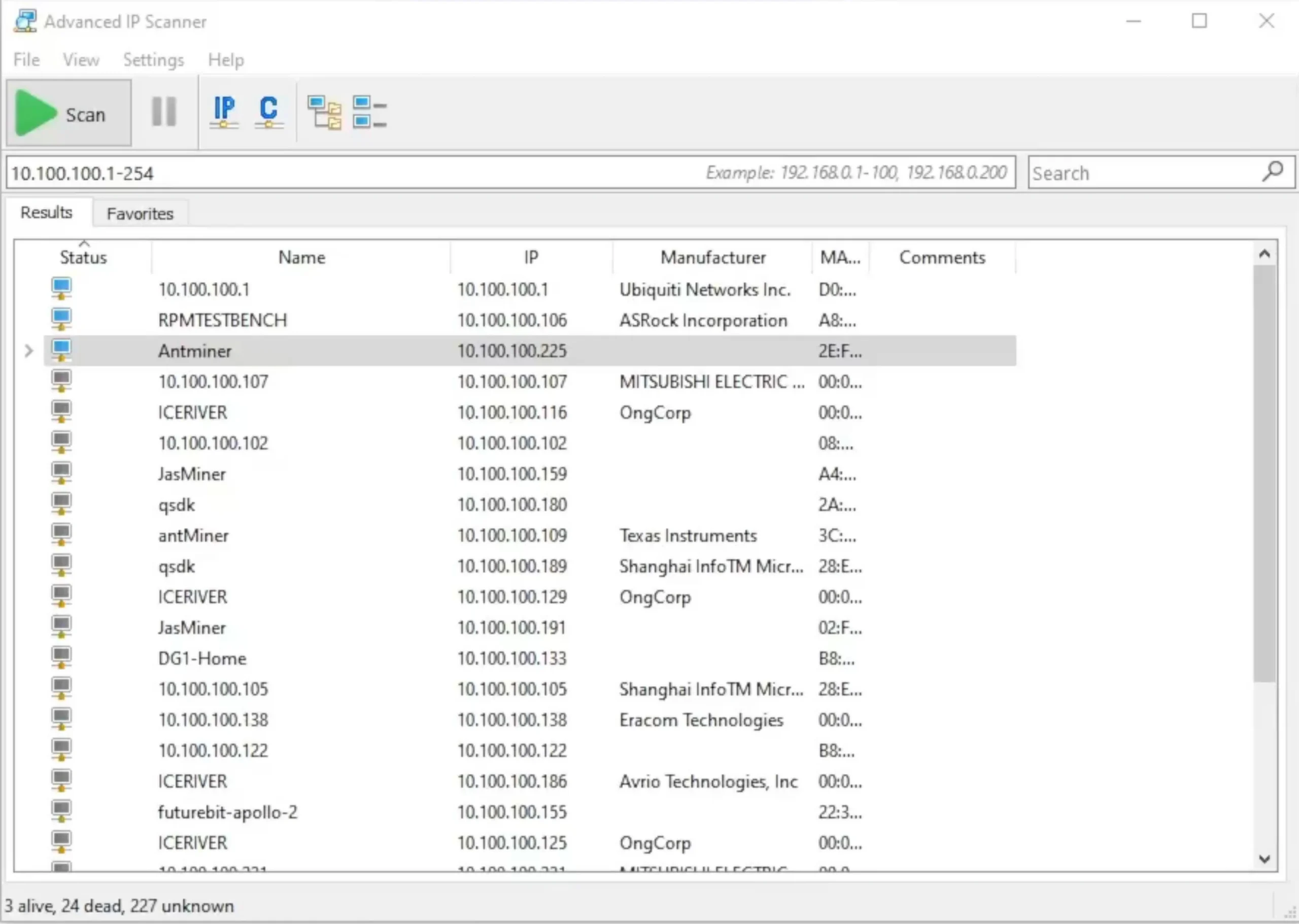Click the up arrow of results scrollbar
1299x924 pixels.
pos(1264,254)
